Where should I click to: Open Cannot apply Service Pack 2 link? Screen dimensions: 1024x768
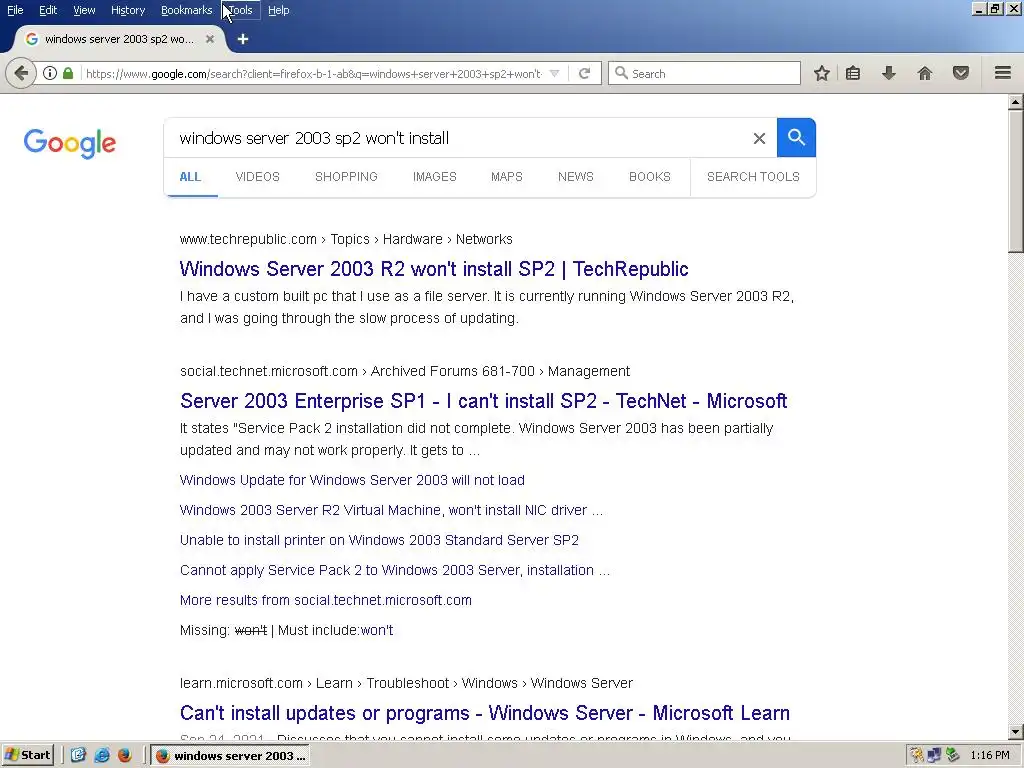coord(394,570)
